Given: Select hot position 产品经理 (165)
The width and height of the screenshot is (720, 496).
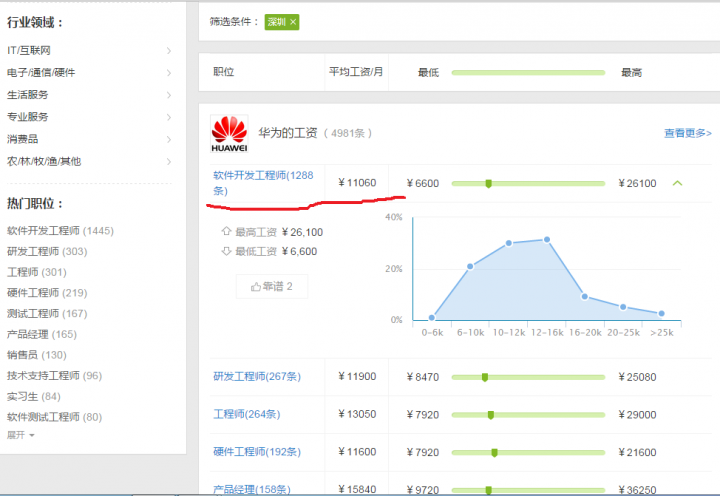Looking at the screenshot, I should pyautogui.click(x=42, y=334).
